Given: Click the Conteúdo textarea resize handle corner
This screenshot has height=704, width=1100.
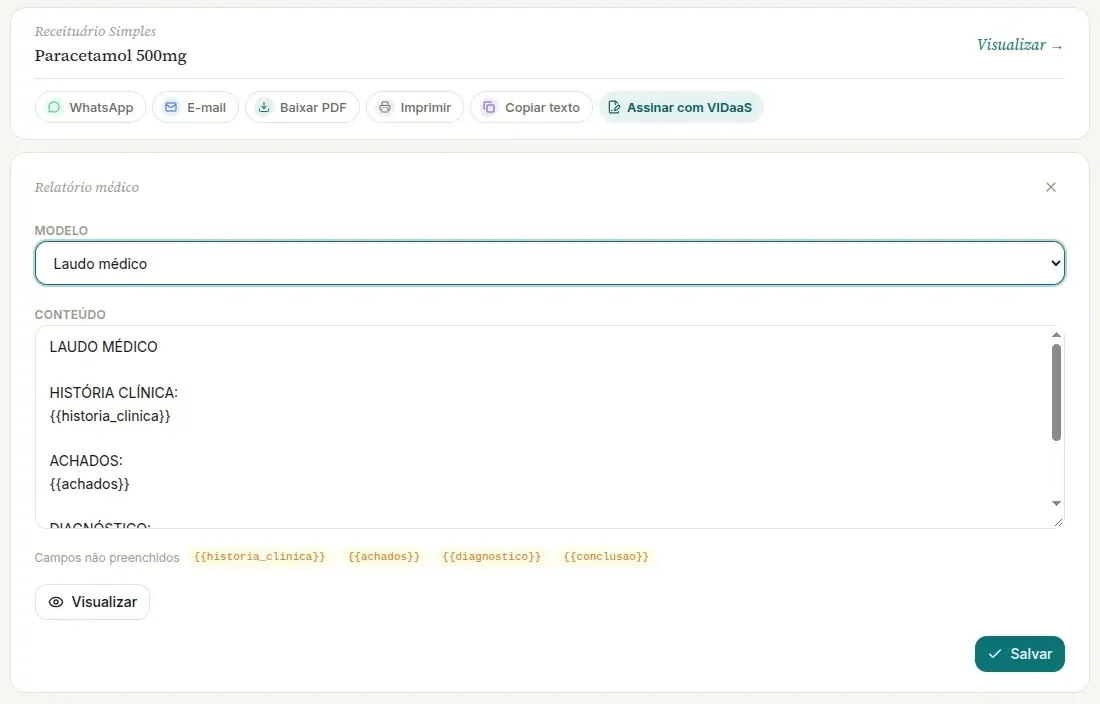Looking at the screenshot, I should [x=1058, y=522].
